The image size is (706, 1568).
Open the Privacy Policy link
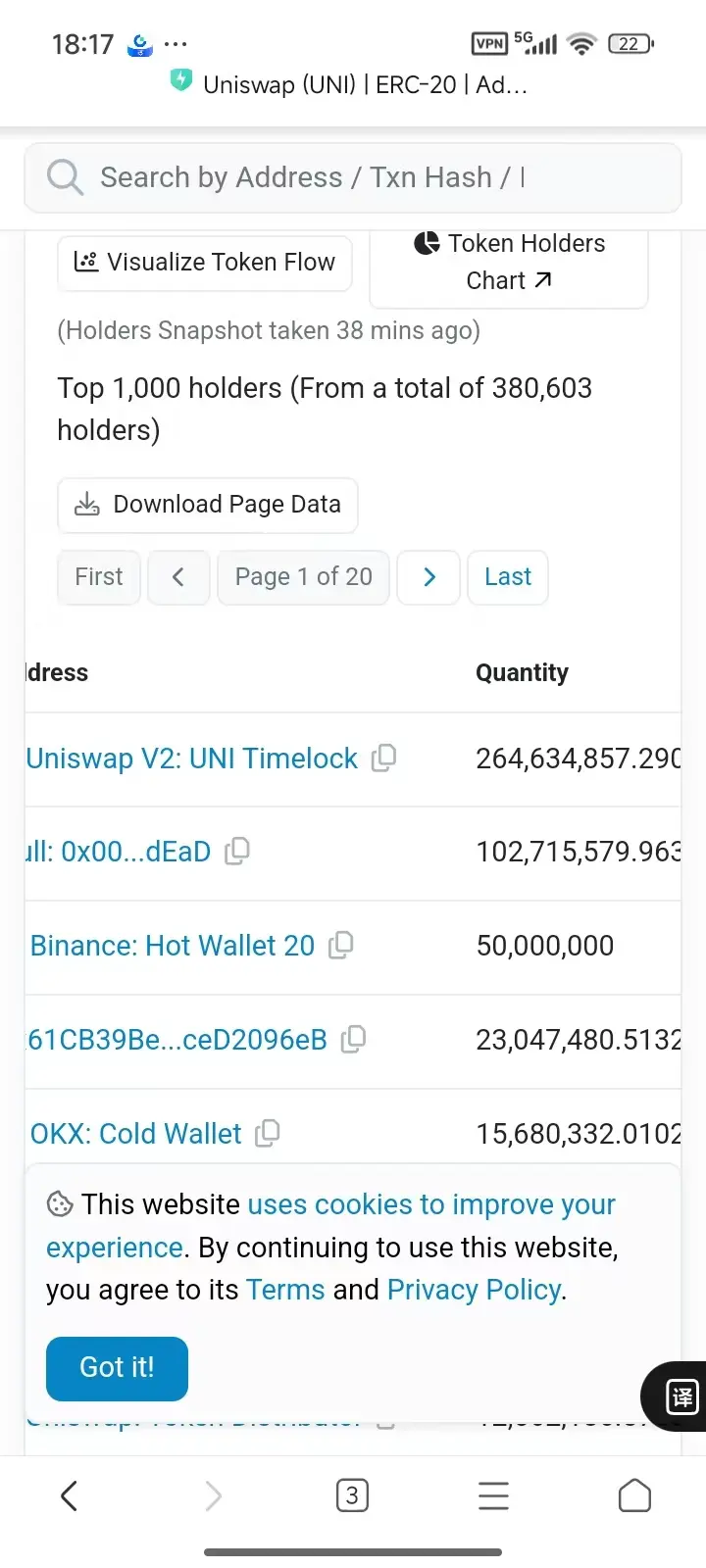[x=475, y=1290]
